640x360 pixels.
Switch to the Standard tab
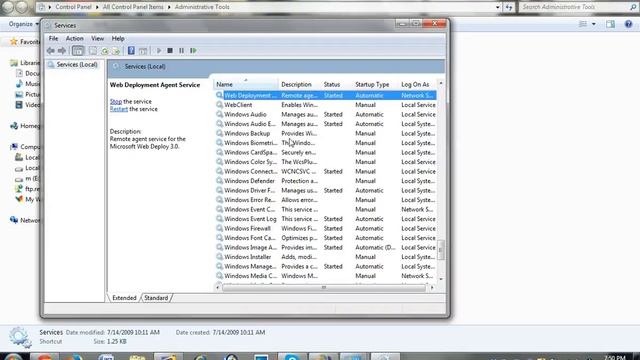pos(156,298)
